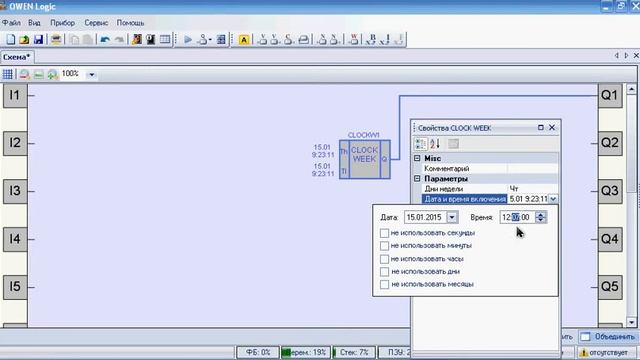The height and width of the screenshot is (360, 640).
Task: Select the I1 input block
Action: 15,96
